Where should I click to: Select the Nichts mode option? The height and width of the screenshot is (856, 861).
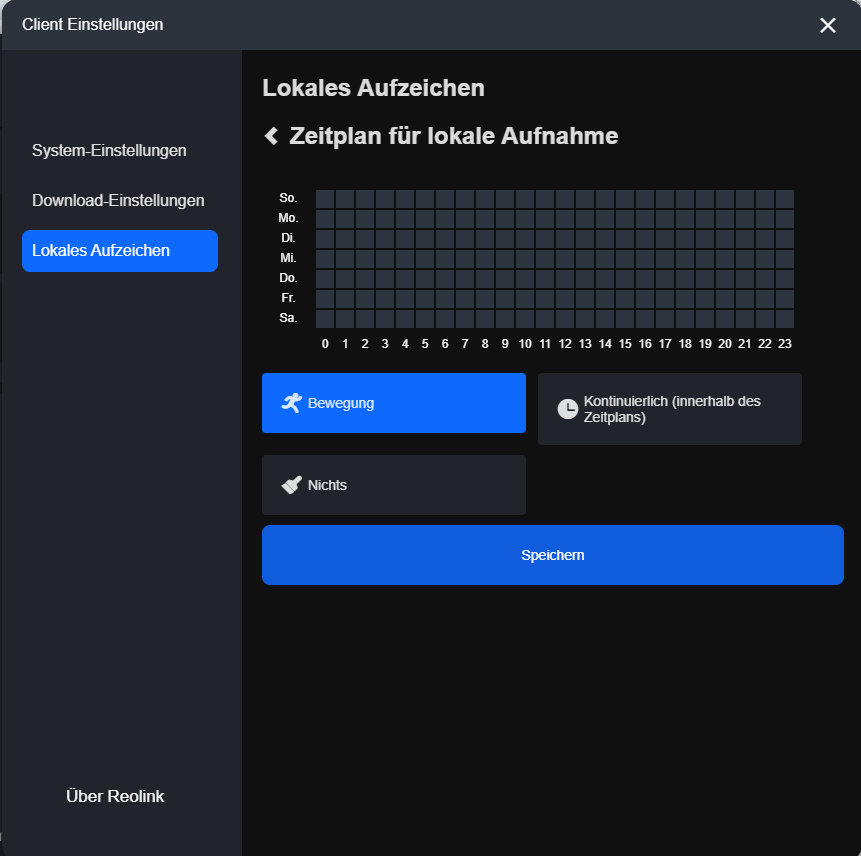click(x=394, y=485)
